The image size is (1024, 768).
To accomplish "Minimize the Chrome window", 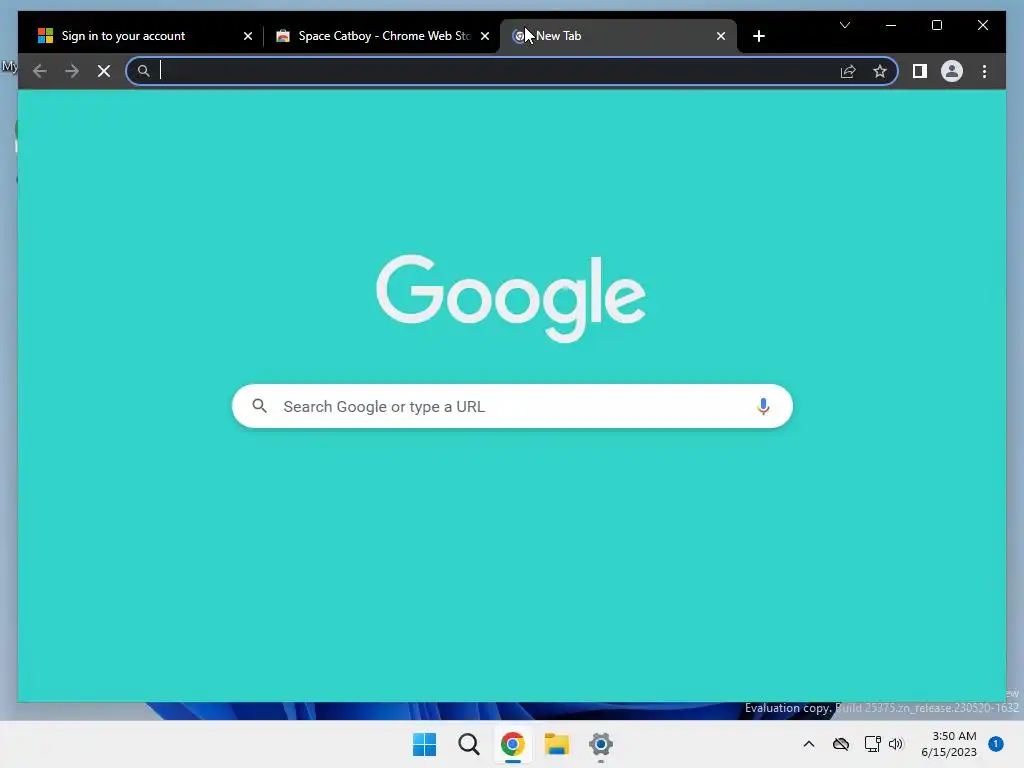I will pos(891,25).
